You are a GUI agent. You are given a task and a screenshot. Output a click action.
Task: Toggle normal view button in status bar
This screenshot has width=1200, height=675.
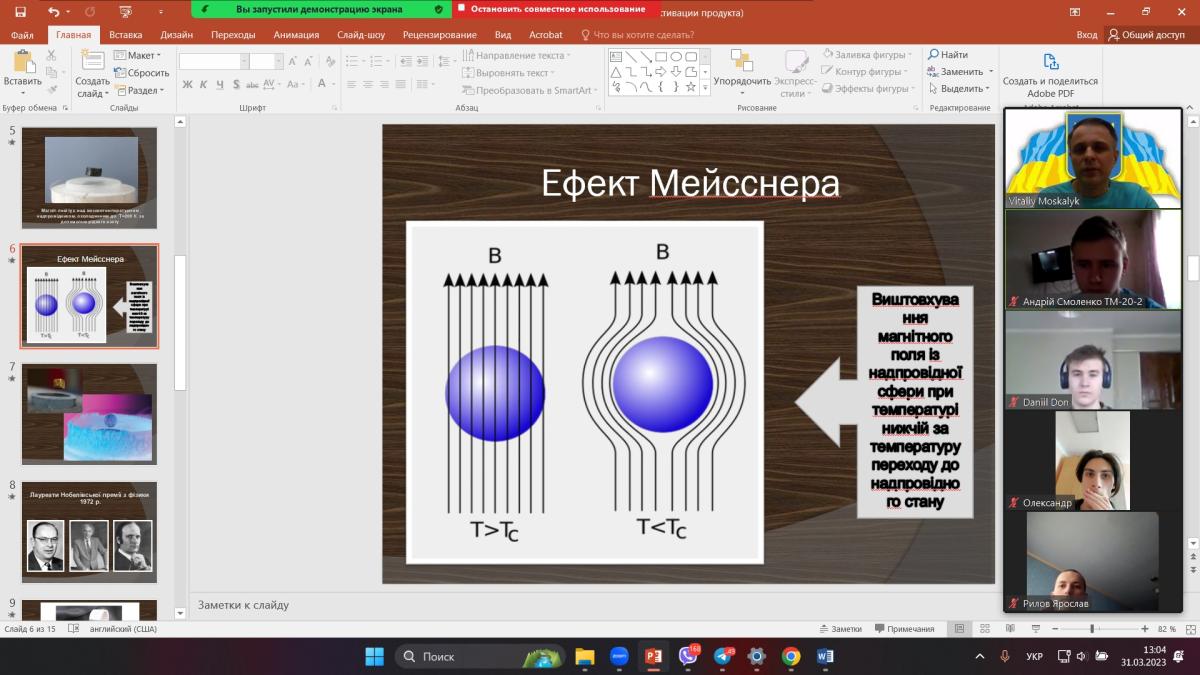(x=959, y=629)
